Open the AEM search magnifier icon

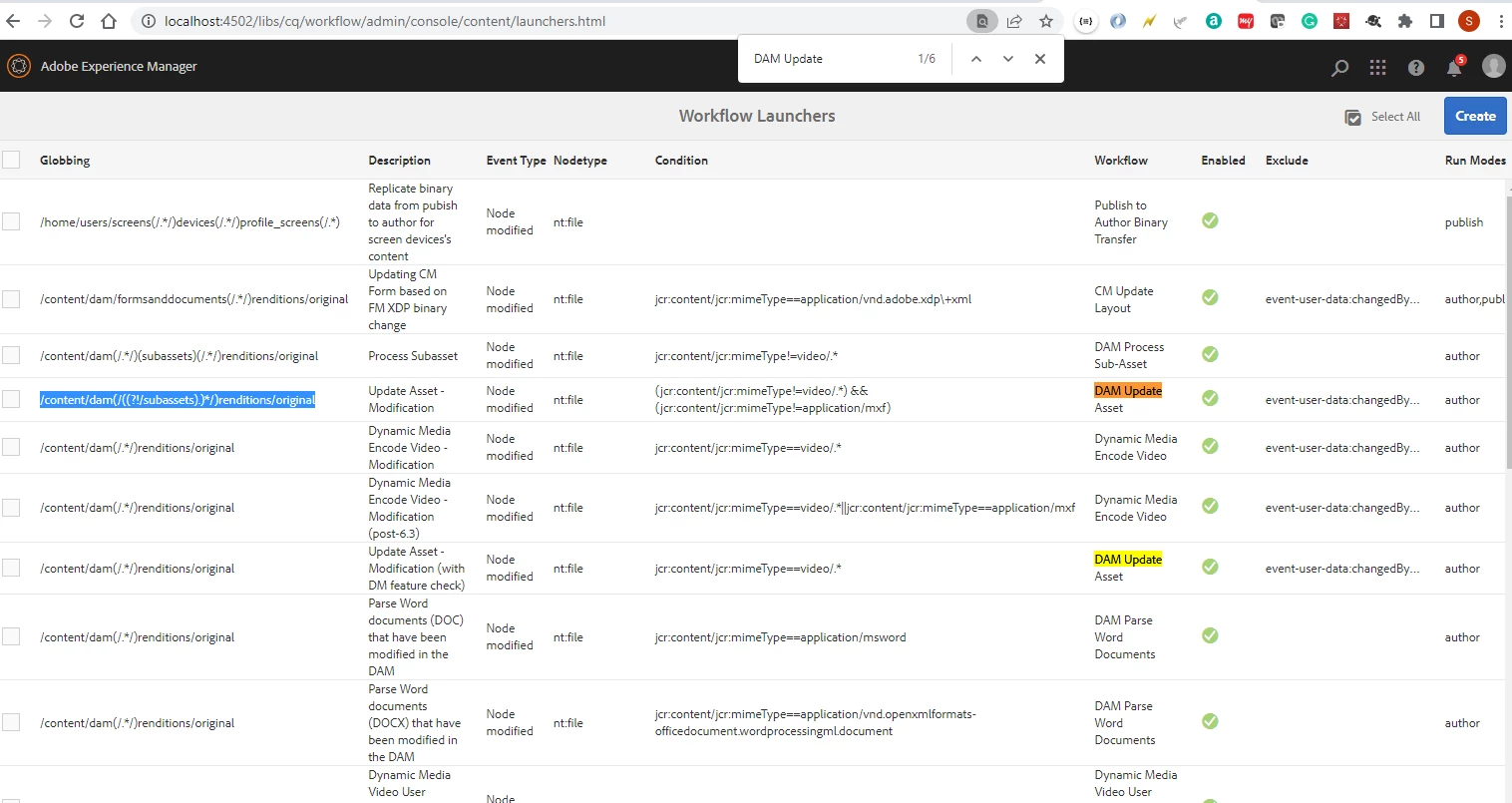click(1339, 68)
